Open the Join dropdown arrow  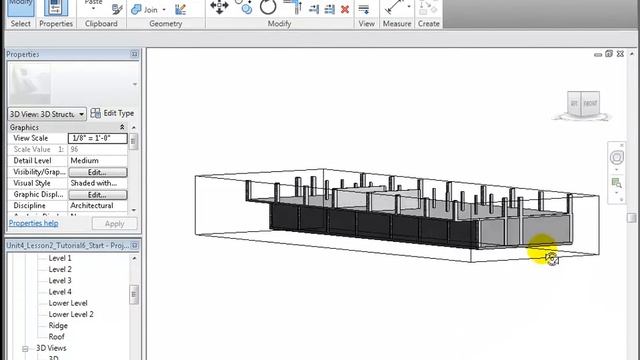pos(164,9)
